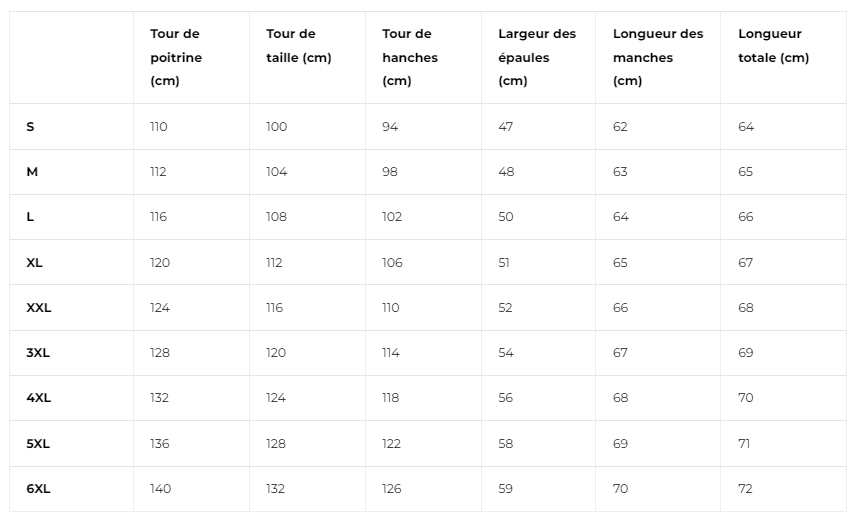Select the XL size row label
Viewport: 860px width, 523px height.
point(34,263)
